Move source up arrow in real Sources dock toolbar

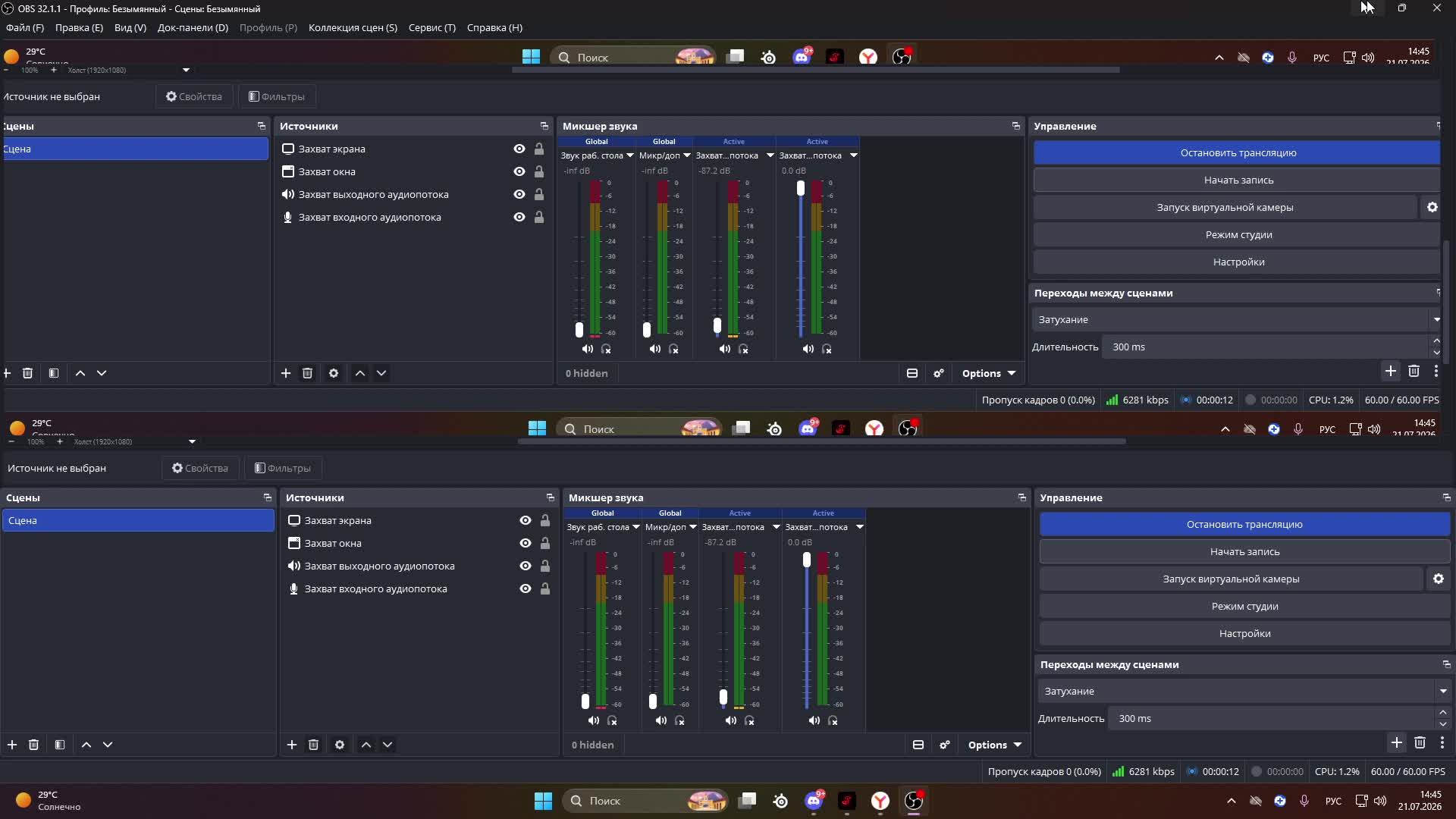[x=366, y=745]
